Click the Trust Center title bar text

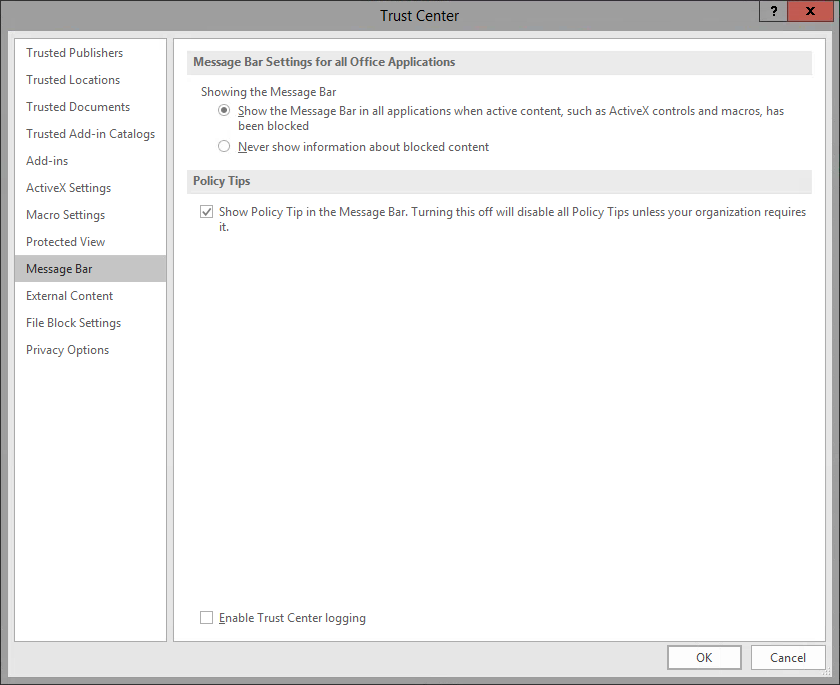[419, 16]
